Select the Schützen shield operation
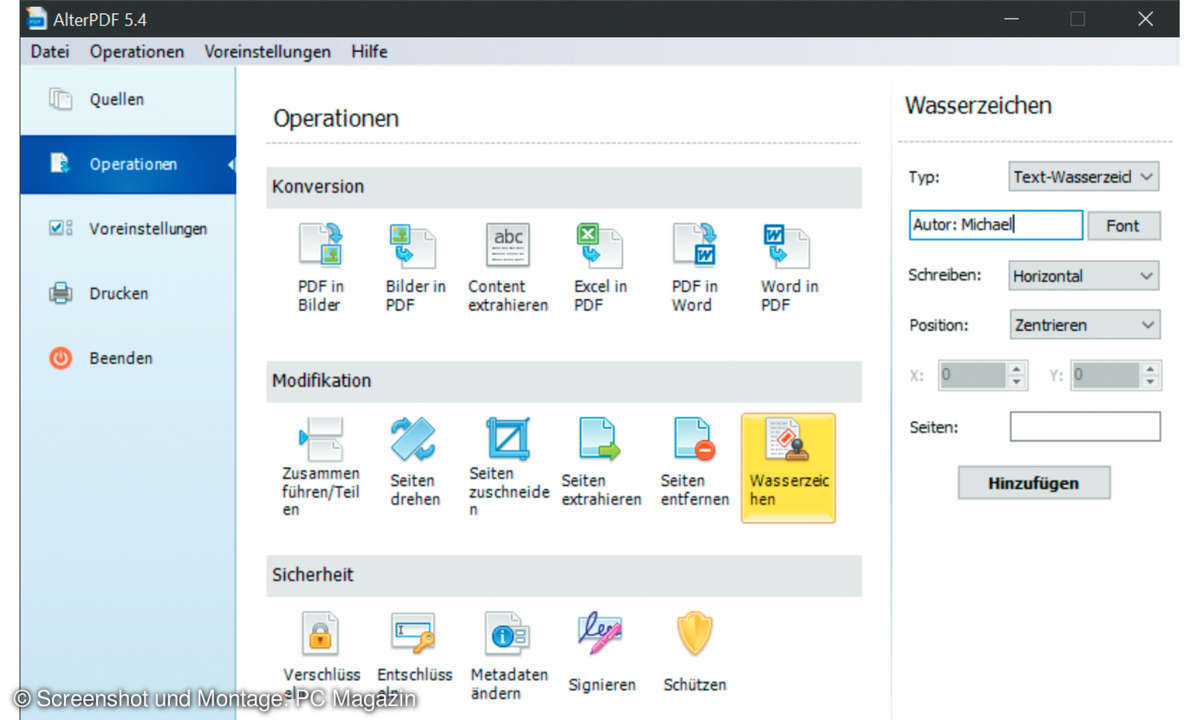The height and width of the screenshot is (720, 1200). tap(694, 652)
